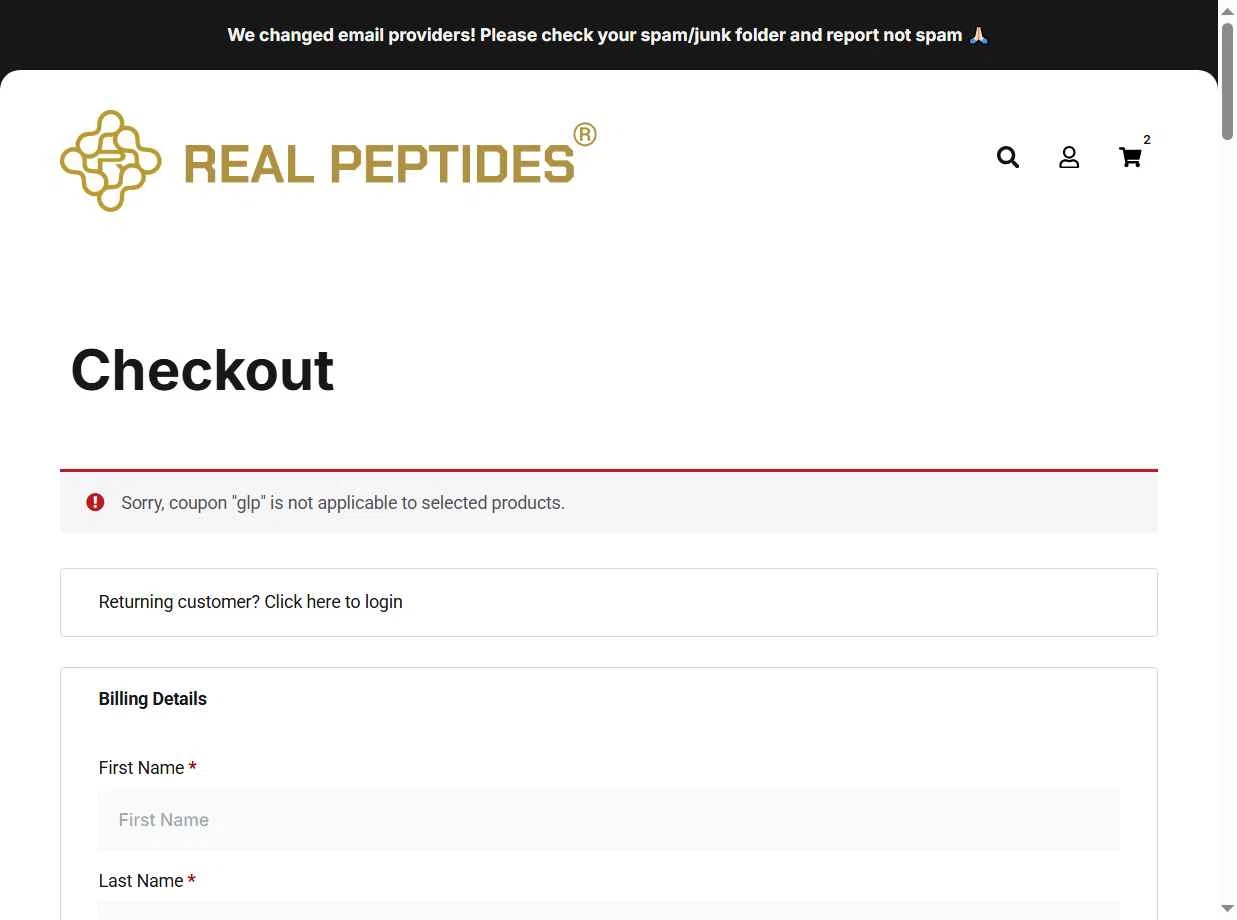View the shopping cart icon

(1130, 157)
